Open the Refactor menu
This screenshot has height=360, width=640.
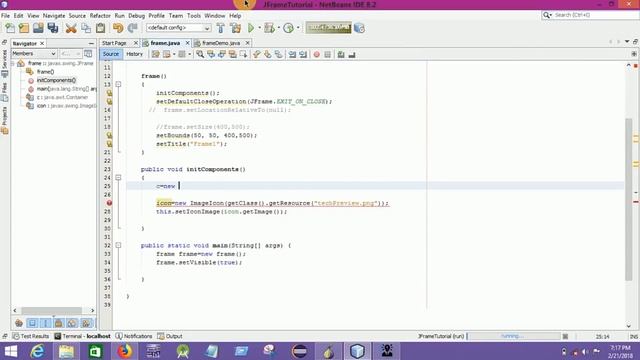click(100, 16)
